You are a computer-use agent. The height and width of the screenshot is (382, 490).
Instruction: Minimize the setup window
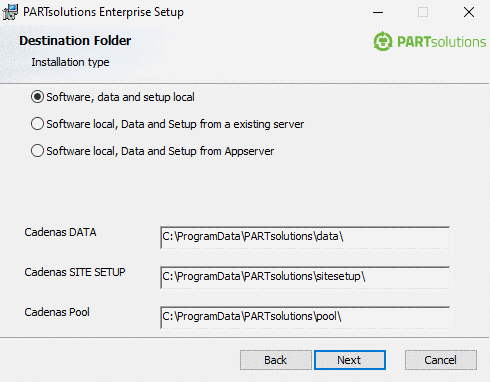[378, 12]
